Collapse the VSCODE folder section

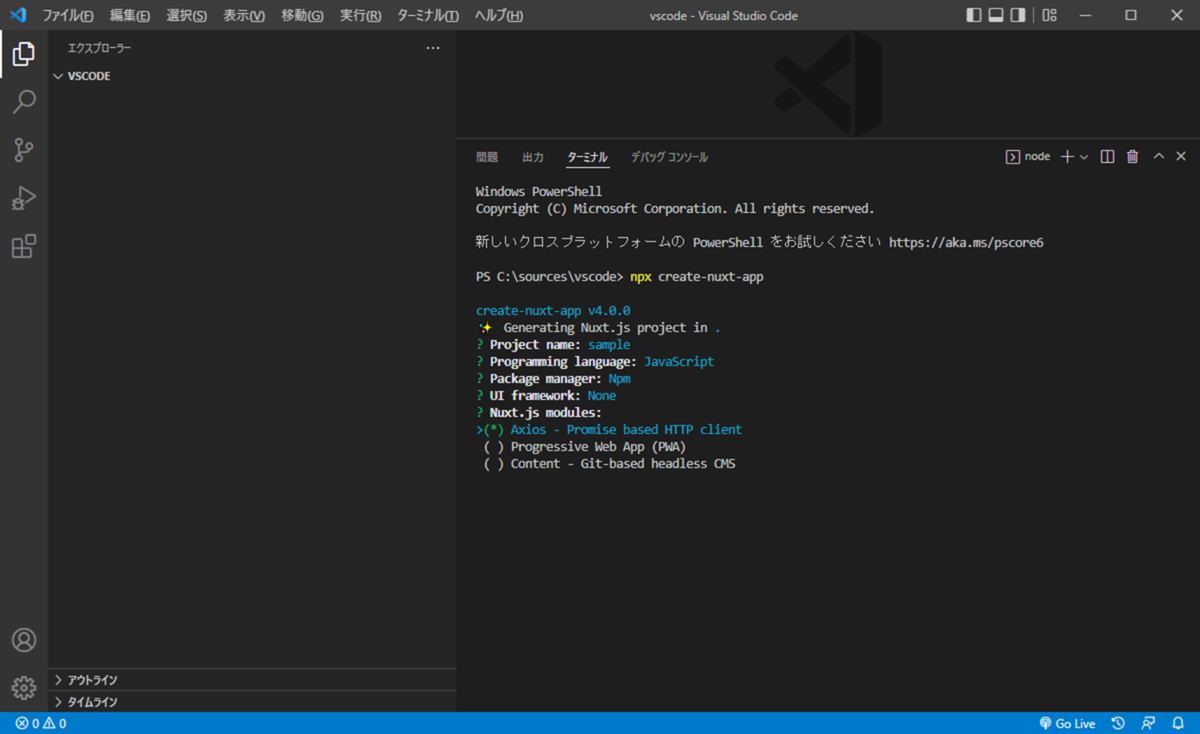point(252,76)
